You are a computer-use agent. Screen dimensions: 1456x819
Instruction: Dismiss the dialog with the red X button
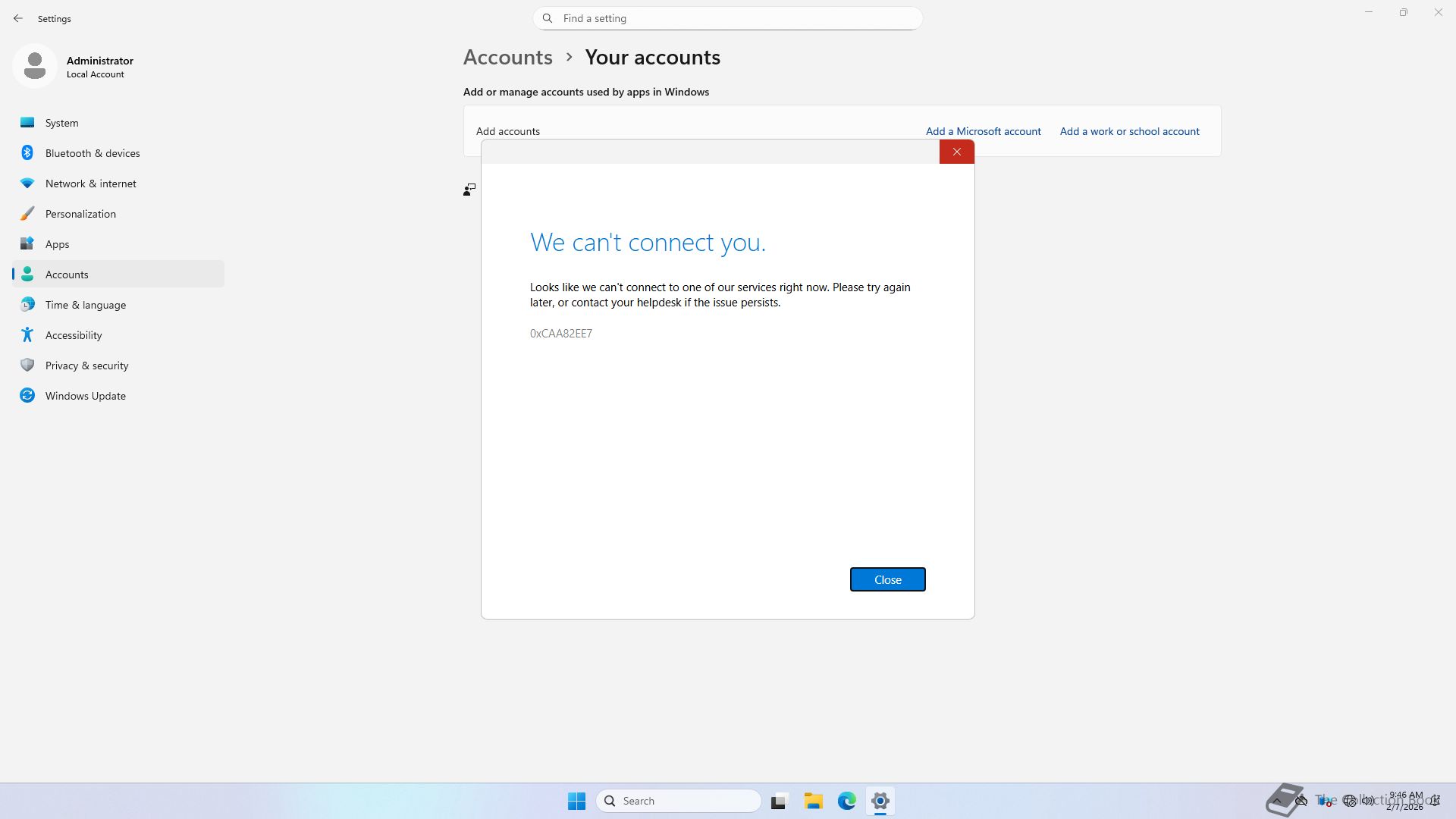pyautogui.click(x=956, y=152)
